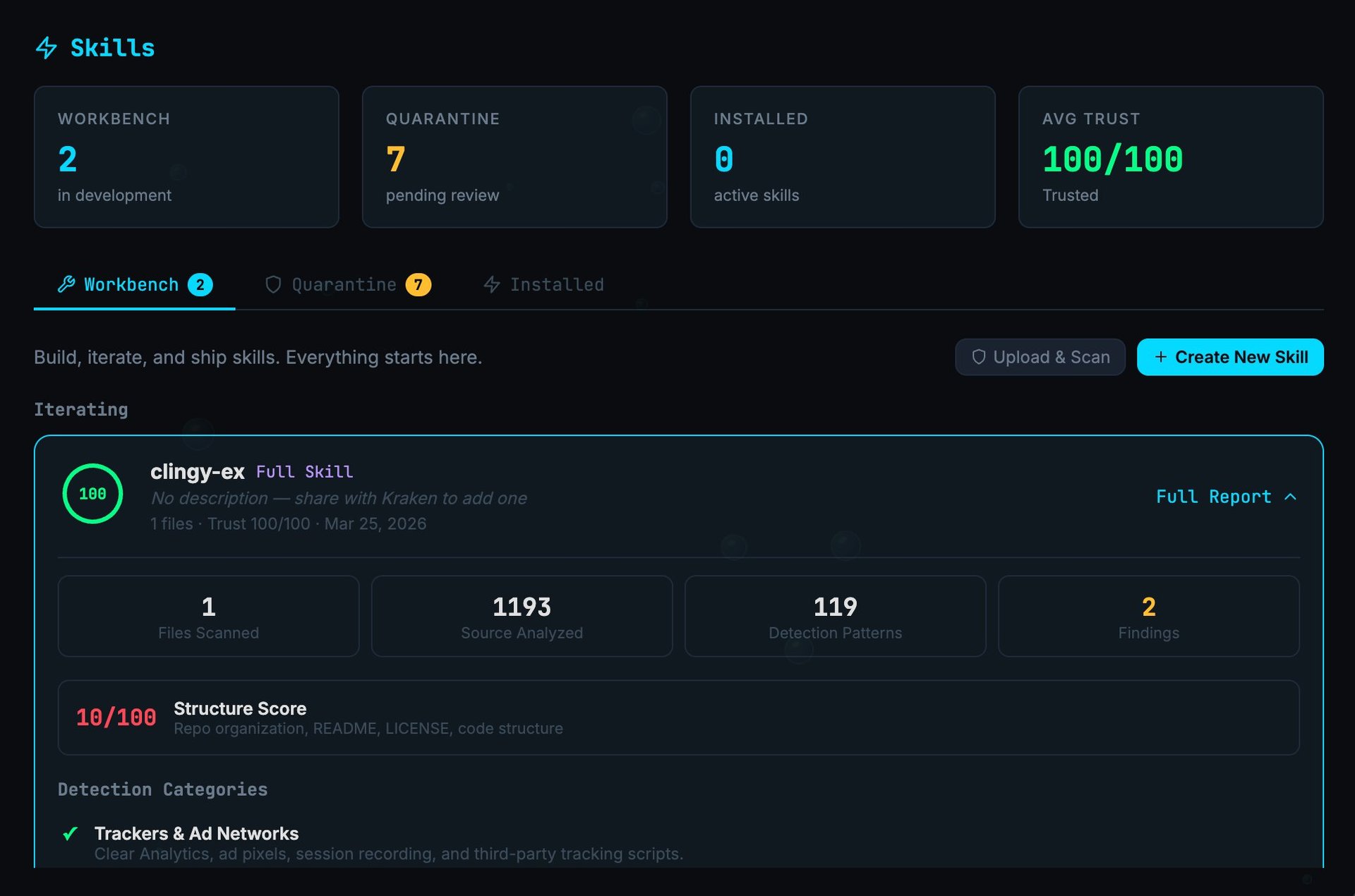Click the Build, iterate, and ship skills text

[258, 357]
